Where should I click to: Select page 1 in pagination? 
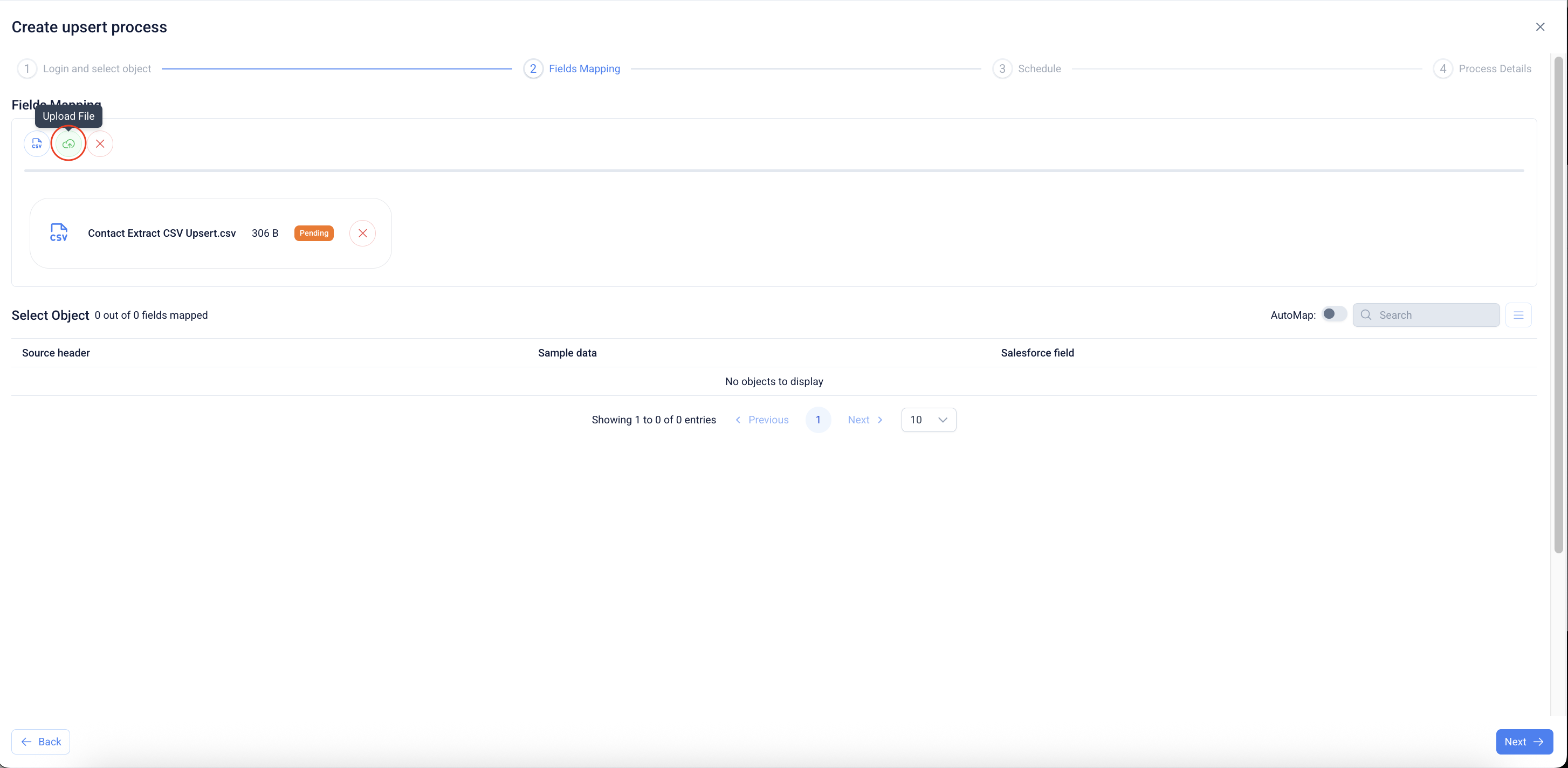817,420
